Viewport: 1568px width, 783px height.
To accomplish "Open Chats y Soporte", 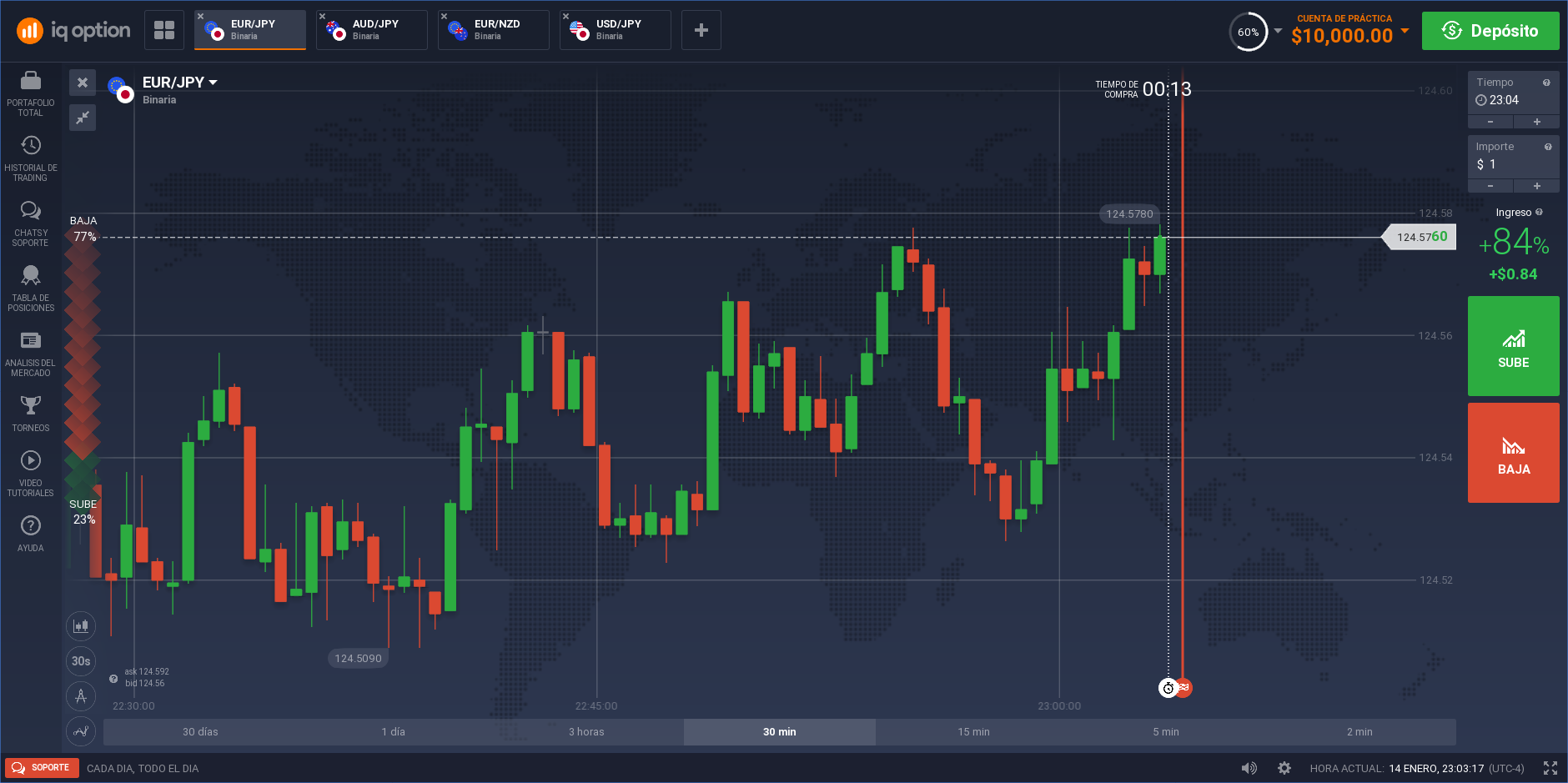I will pyautogui.click(x=31, y=223).
